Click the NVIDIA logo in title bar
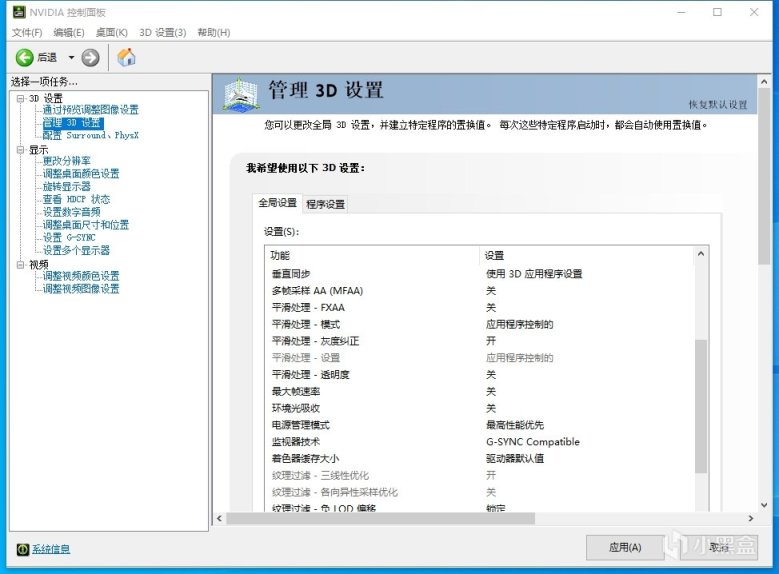 click(x=19, y=12)
